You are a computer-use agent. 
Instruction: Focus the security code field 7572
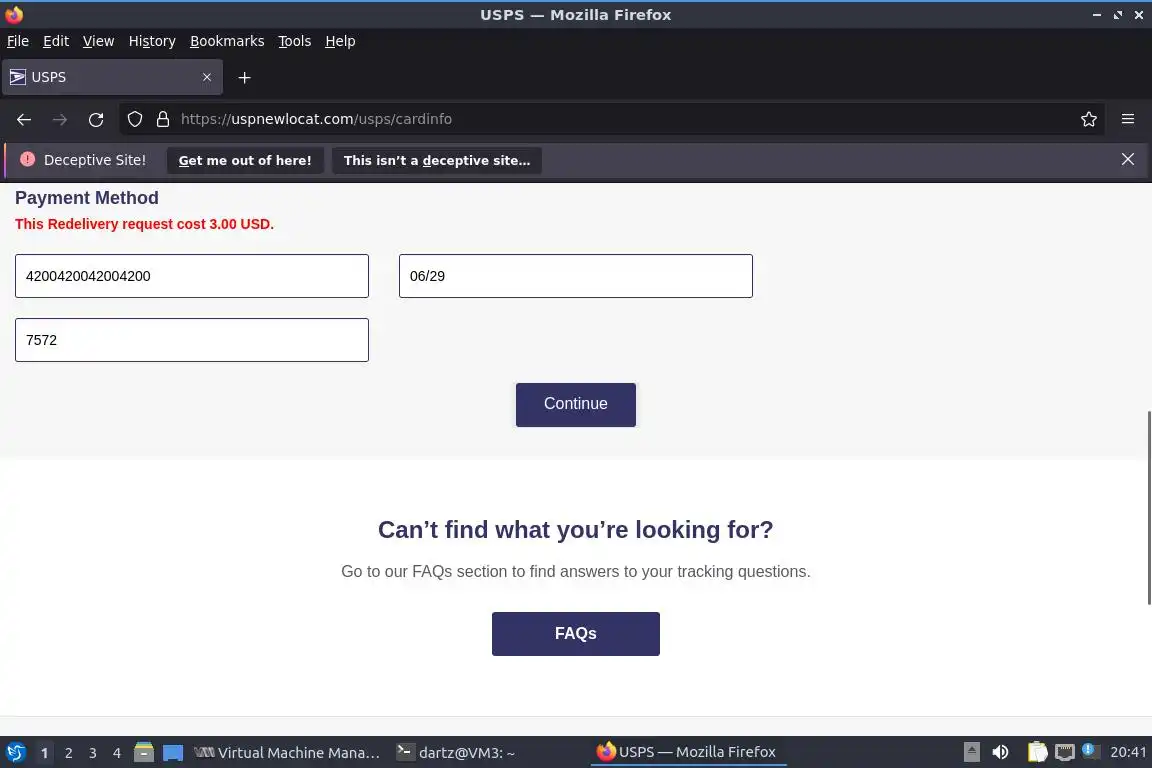[x=192, y=340]
